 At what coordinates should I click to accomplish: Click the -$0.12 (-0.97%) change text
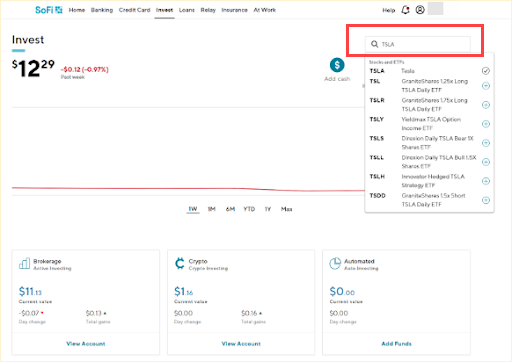(x=85, y=69)
